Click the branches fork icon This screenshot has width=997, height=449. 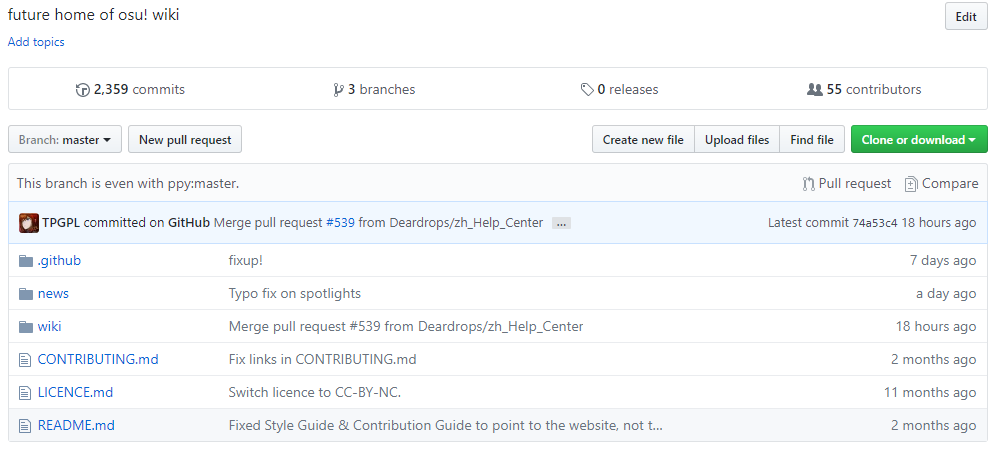pyautogui.click(x=338, y=90)
